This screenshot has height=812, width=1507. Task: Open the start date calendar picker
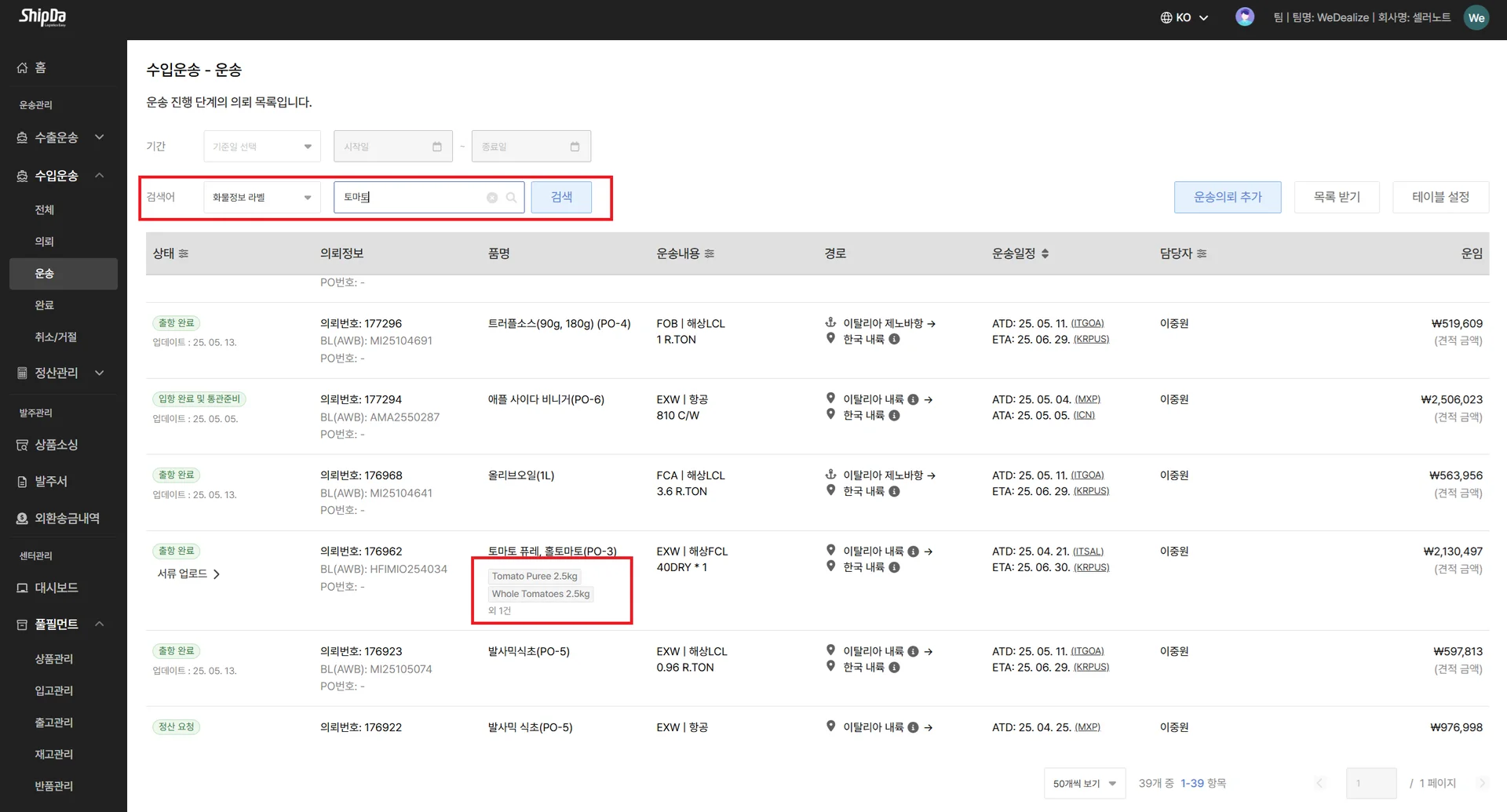point(437,147)
